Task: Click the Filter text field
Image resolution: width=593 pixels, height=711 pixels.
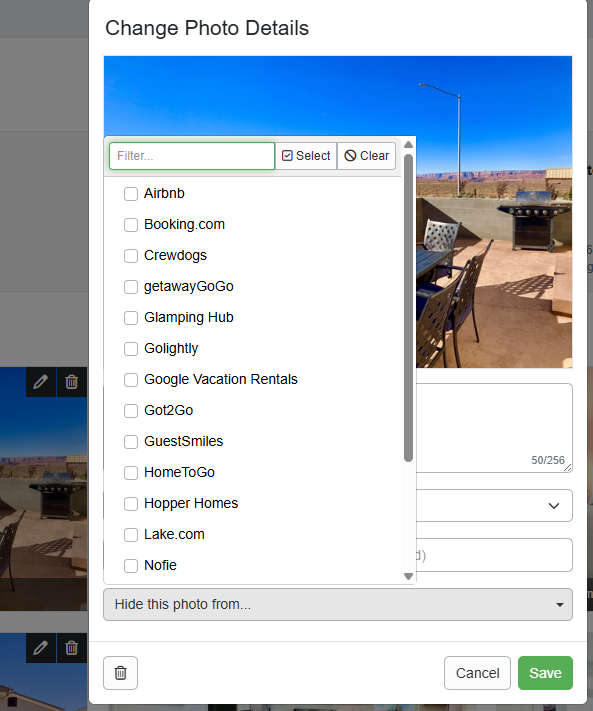Action: (192, 156)
